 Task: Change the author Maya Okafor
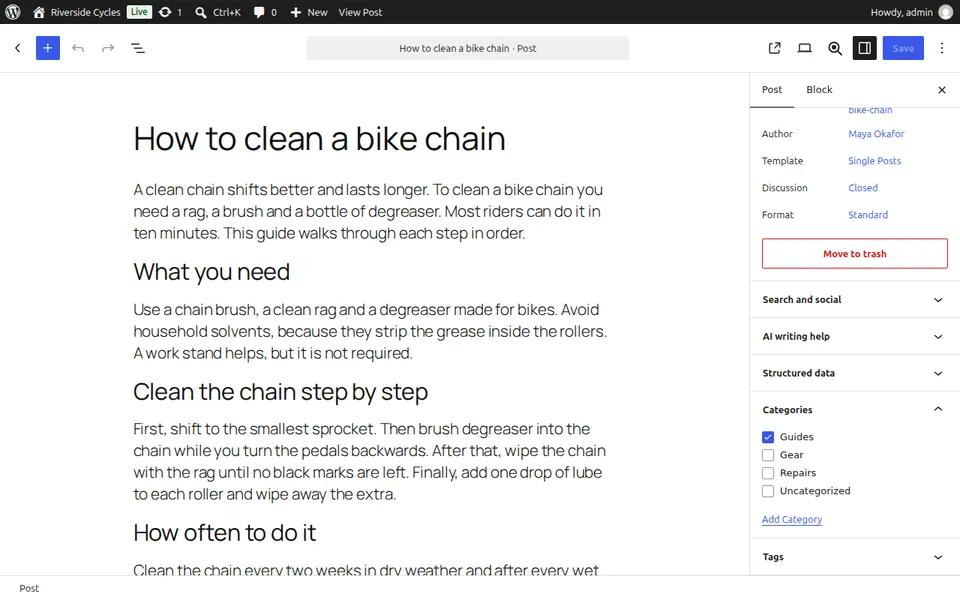coord(876,133)
